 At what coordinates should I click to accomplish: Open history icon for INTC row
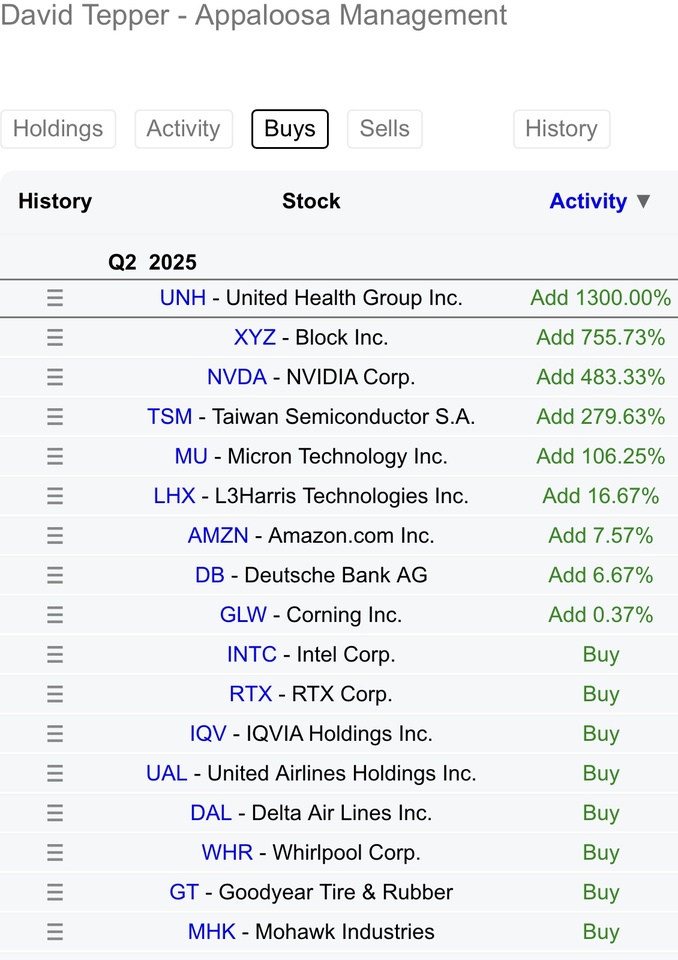[x=55, y=654]
